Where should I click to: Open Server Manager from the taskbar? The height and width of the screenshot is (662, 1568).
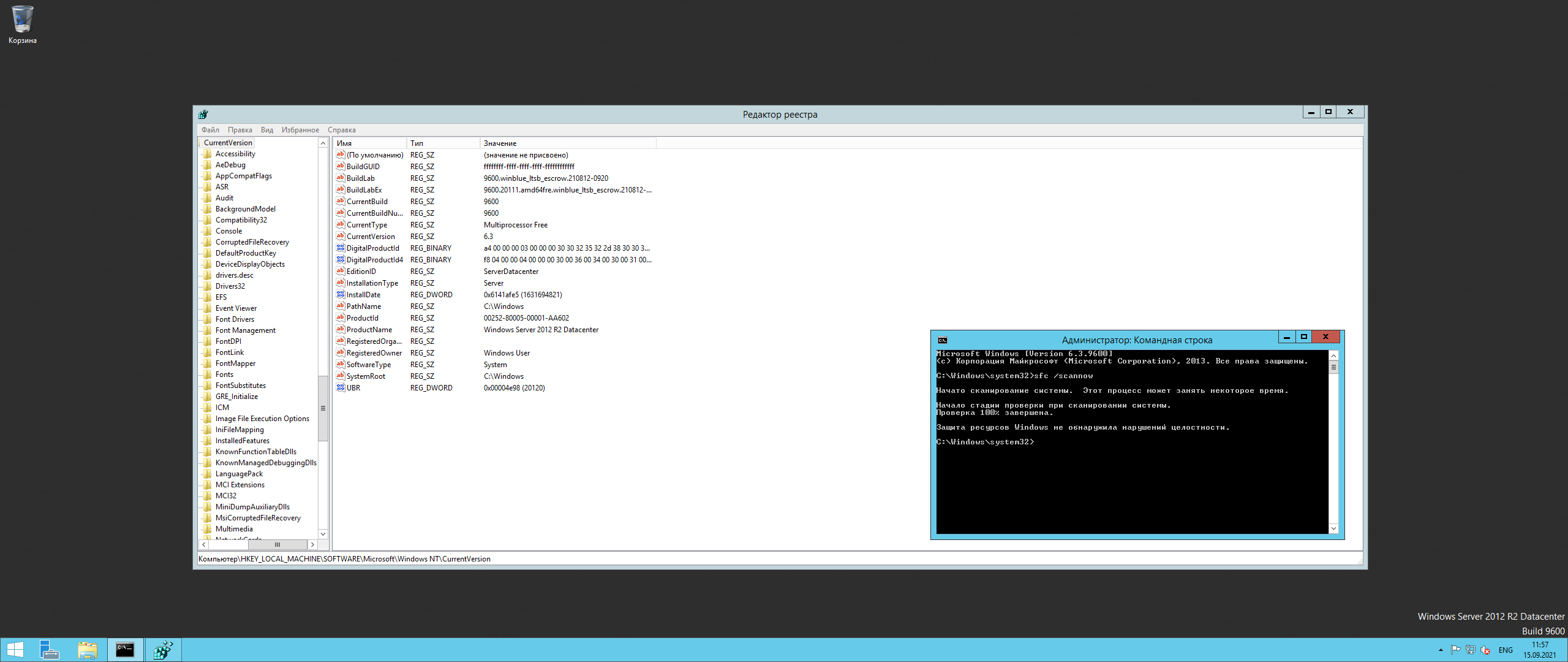pyautogui.click(x=49, y=650)
